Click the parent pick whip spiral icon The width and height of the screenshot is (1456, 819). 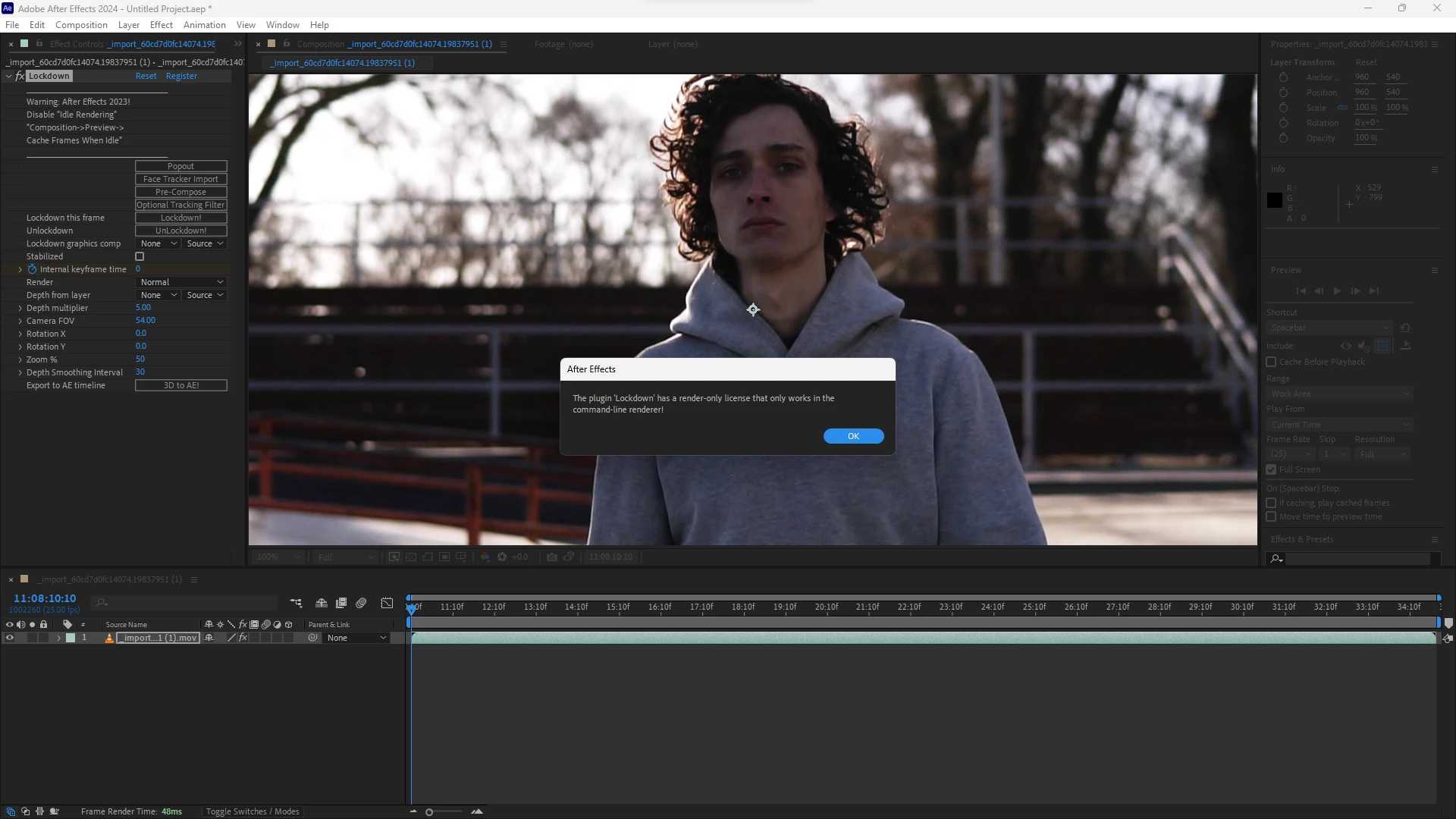click(312, 638)
